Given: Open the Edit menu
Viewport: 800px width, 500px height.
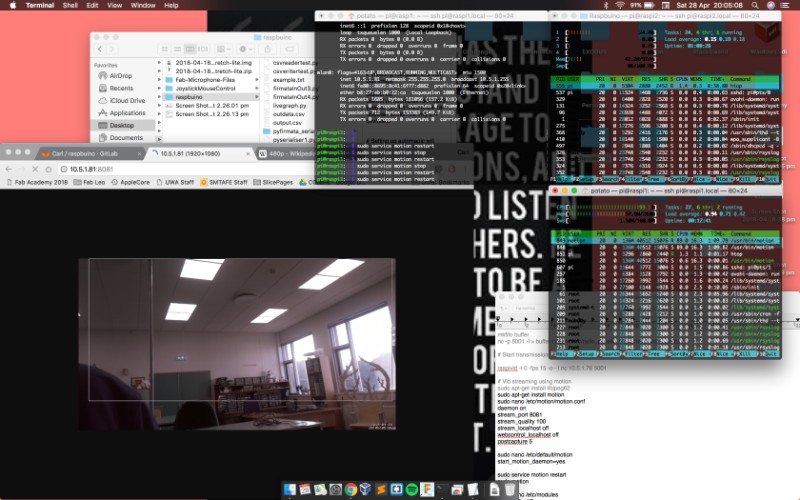Looking at the screenshot, I should click(92, 5).
